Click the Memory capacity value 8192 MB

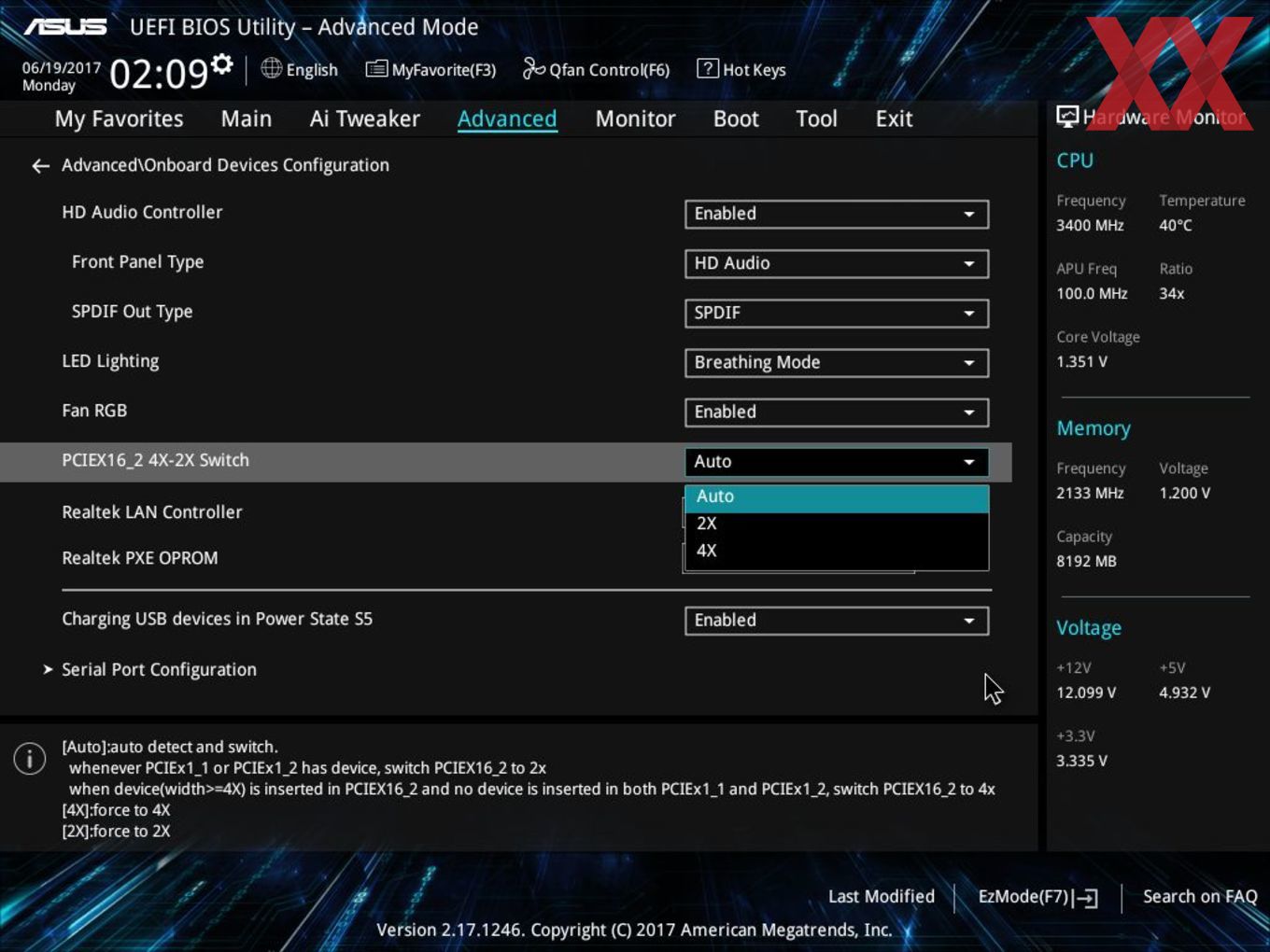coord(1086,561)
